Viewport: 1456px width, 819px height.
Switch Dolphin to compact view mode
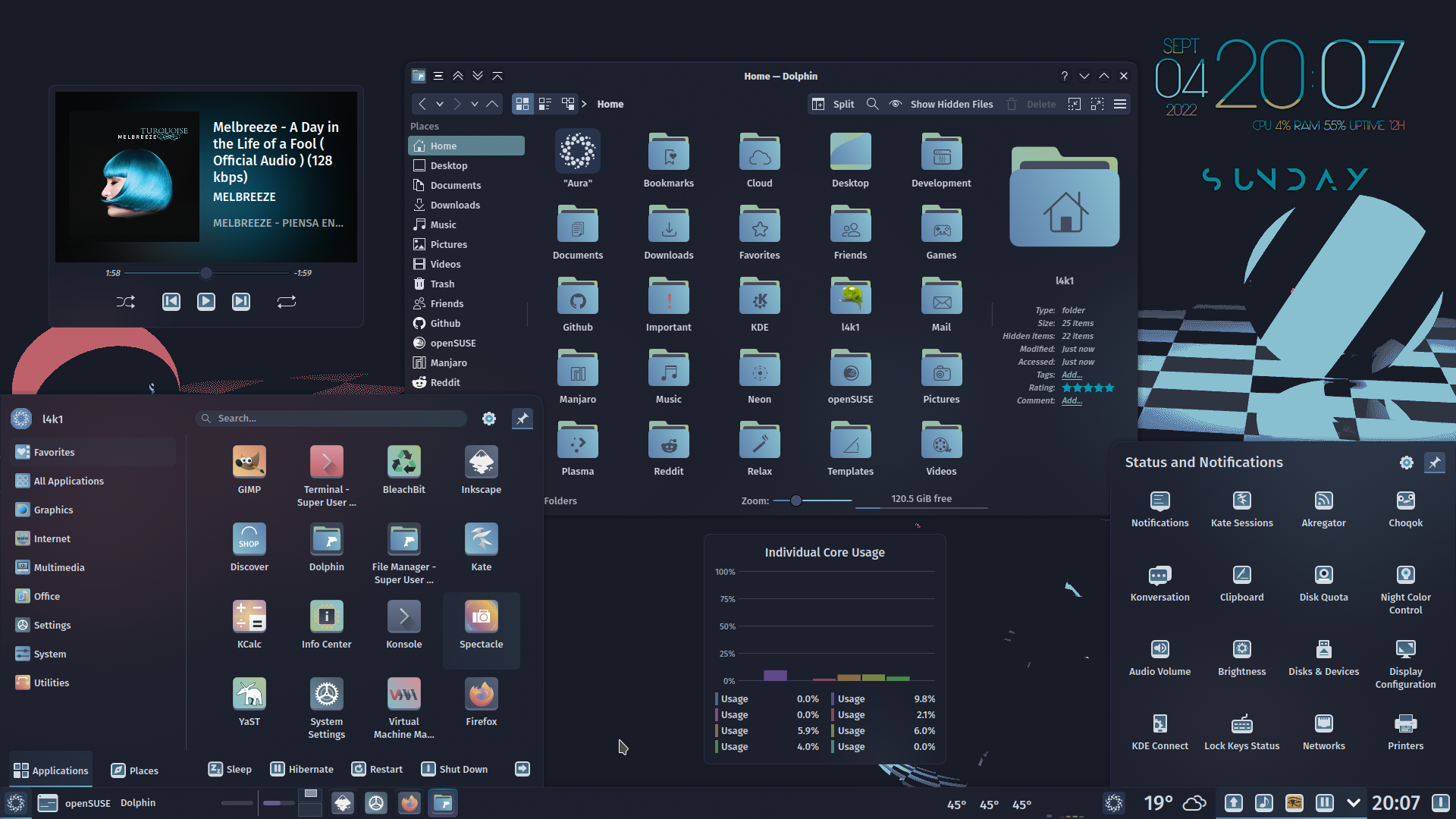click(x=545, y=104)
